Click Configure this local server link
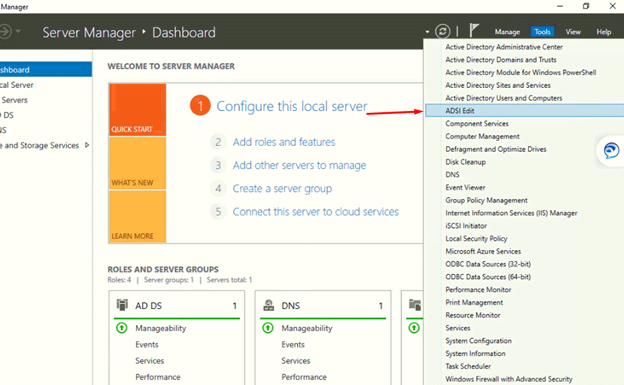The width and height of the screenshot is (624, 385). click(292, 106)
